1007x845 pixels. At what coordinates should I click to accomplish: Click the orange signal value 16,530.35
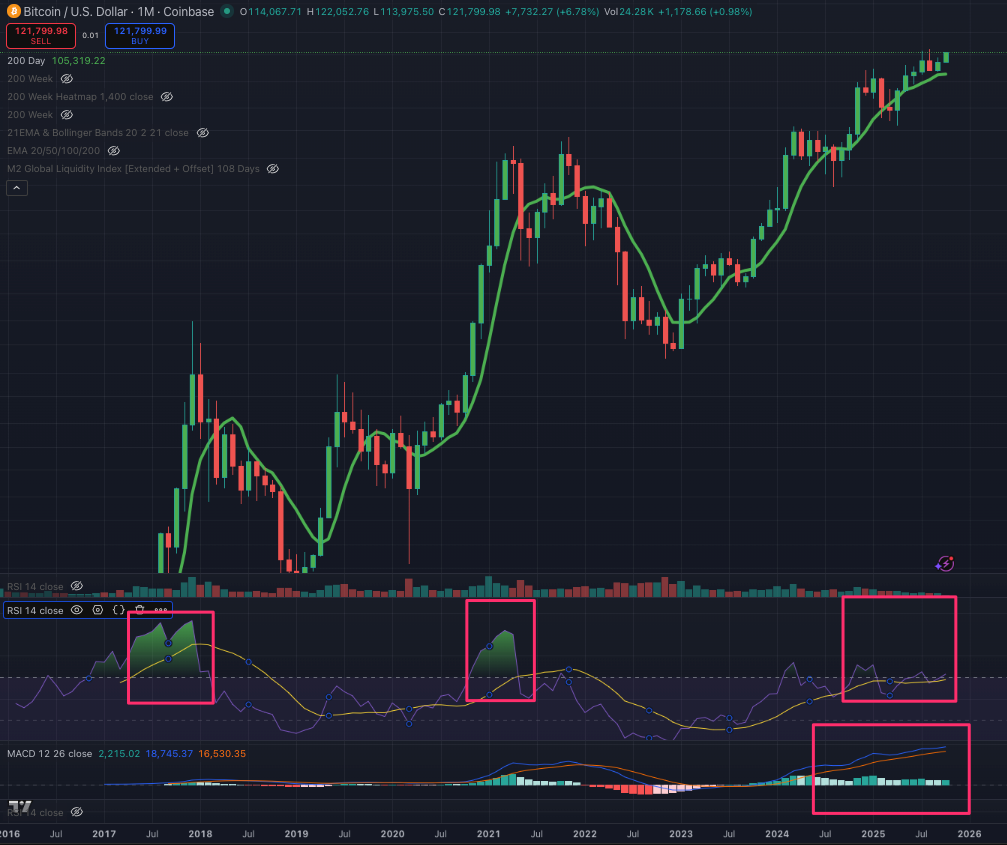click(222, 753)
